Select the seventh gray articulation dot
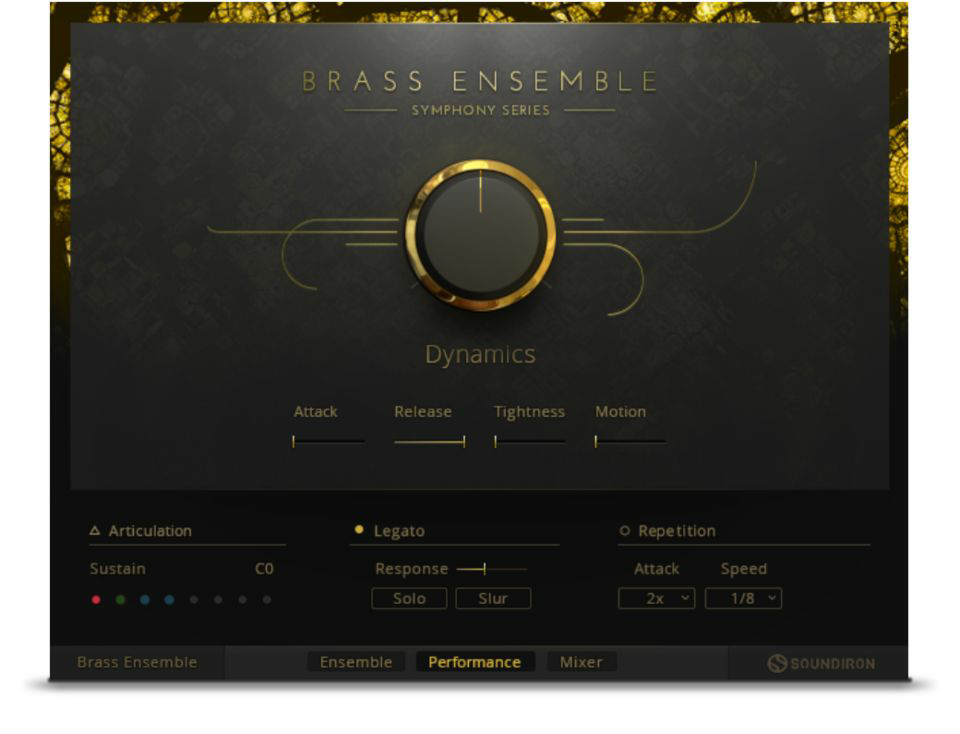960x734 pixels. [x=242, y=600]
